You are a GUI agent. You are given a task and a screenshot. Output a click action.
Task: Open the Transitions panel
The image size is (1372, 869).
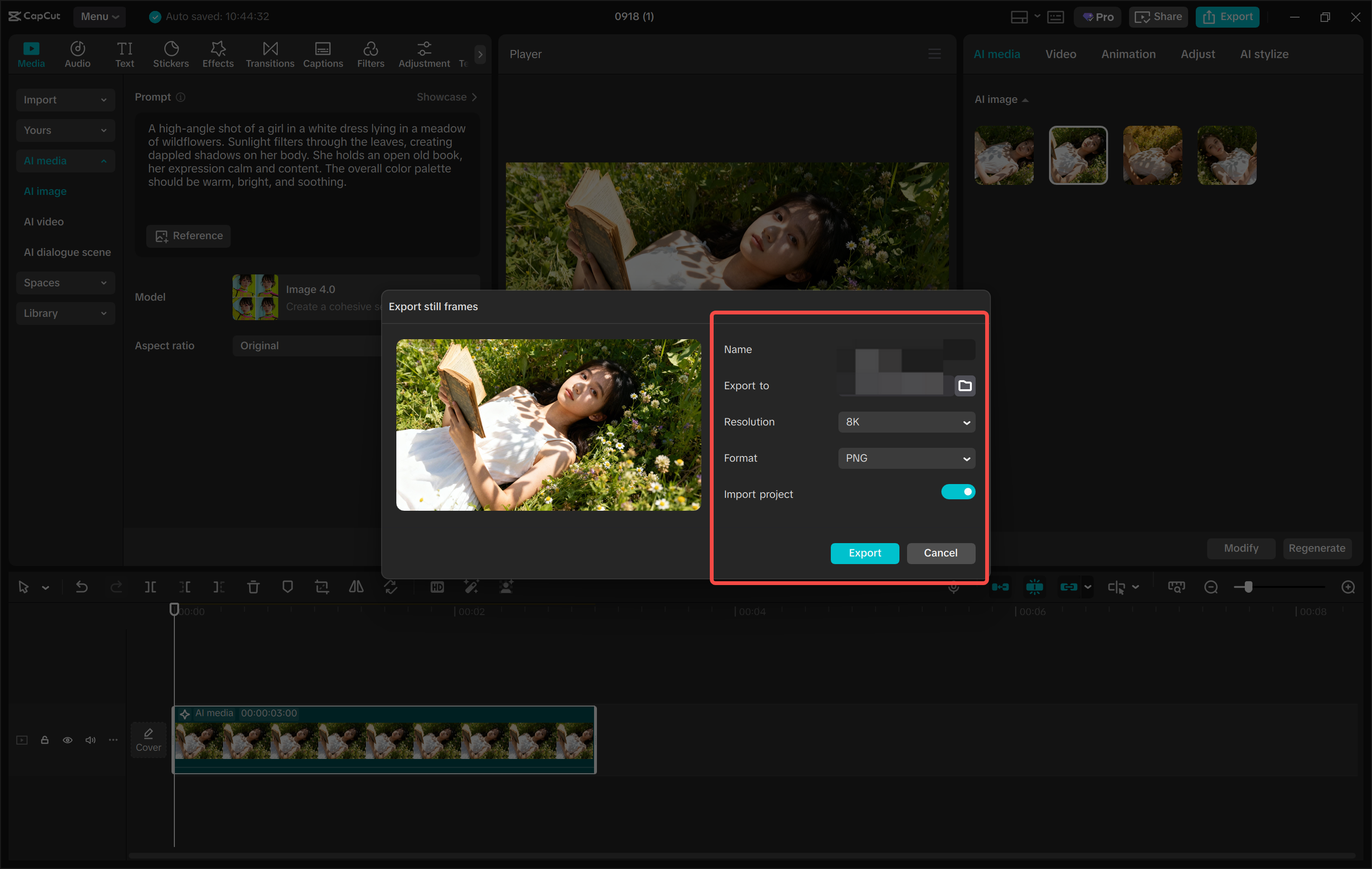(270, 54)
